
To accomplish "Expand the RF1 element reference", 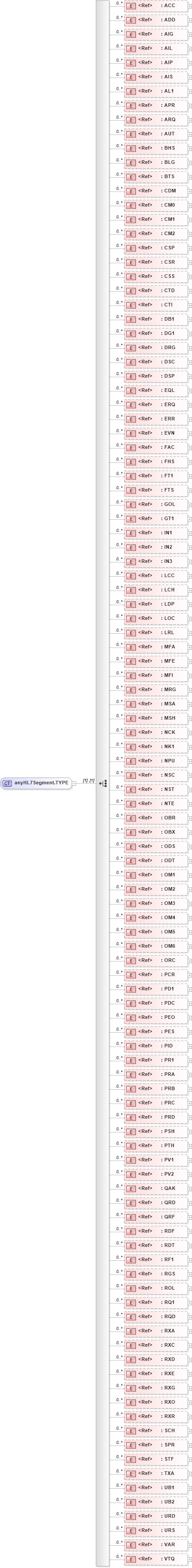I will [x=190, y=1260].
